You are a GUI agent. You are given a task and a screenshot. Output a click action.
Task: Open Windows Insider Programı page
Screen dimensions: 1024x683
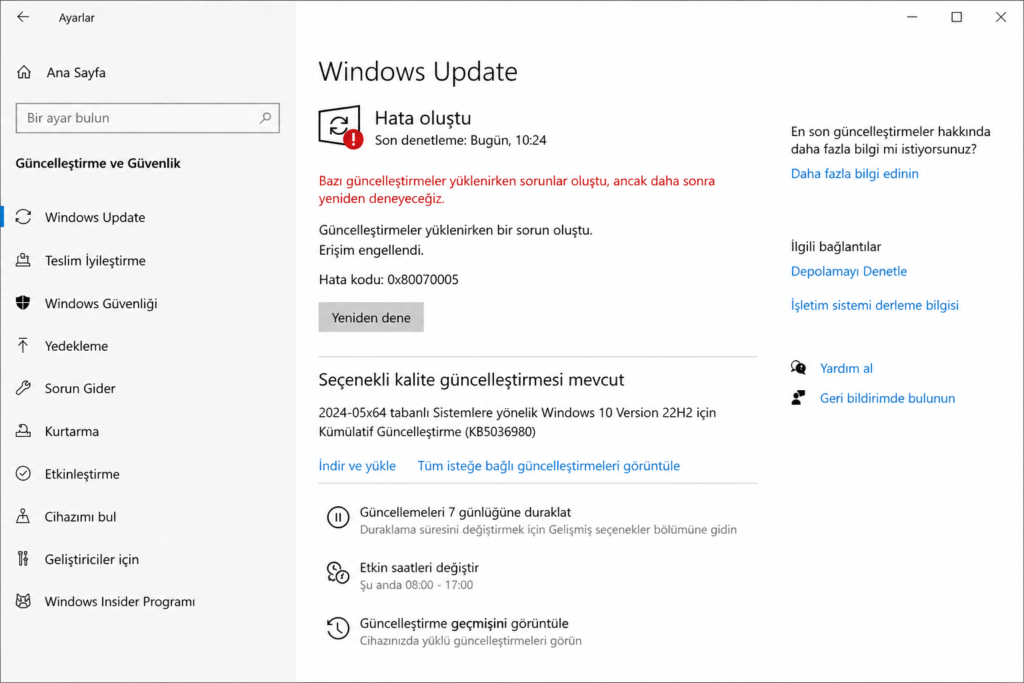pos(120,601)
